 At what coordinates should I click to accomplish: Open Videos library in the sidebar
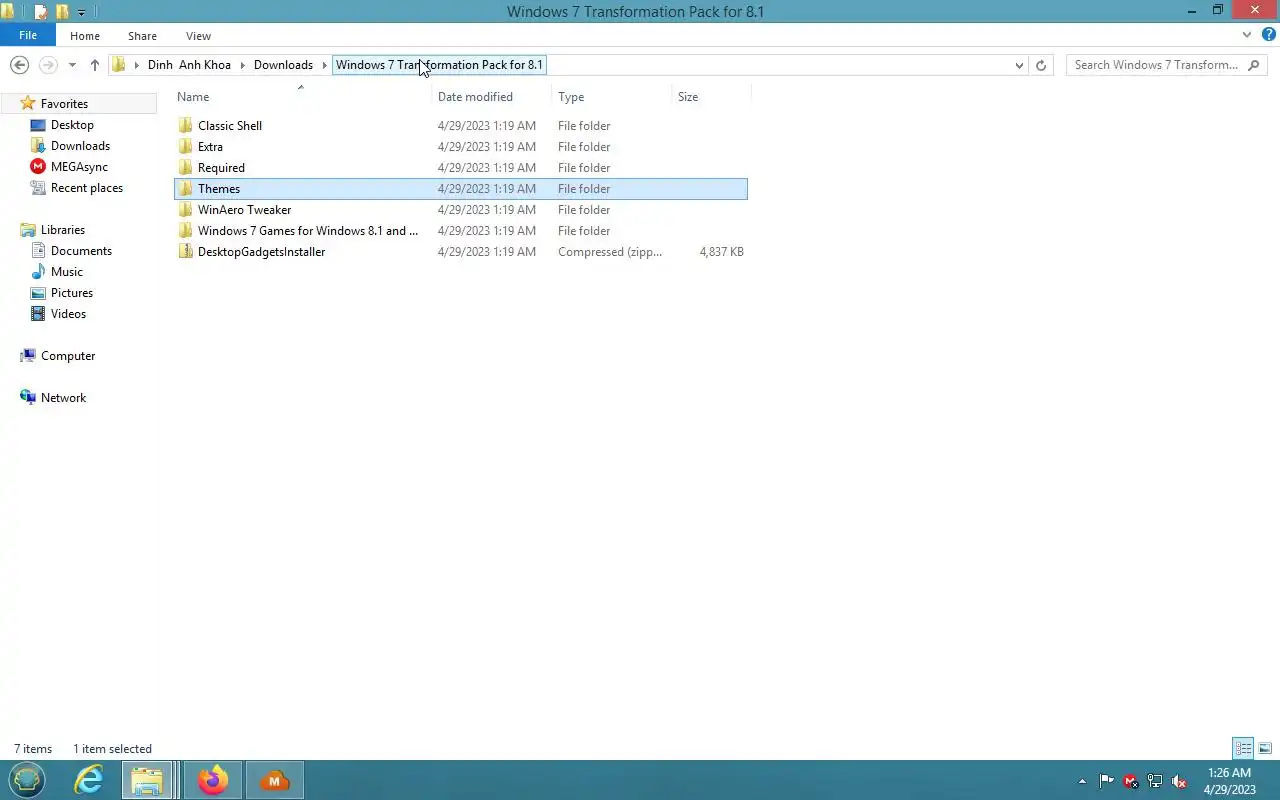pyautogui.click(x=68, y=314)
